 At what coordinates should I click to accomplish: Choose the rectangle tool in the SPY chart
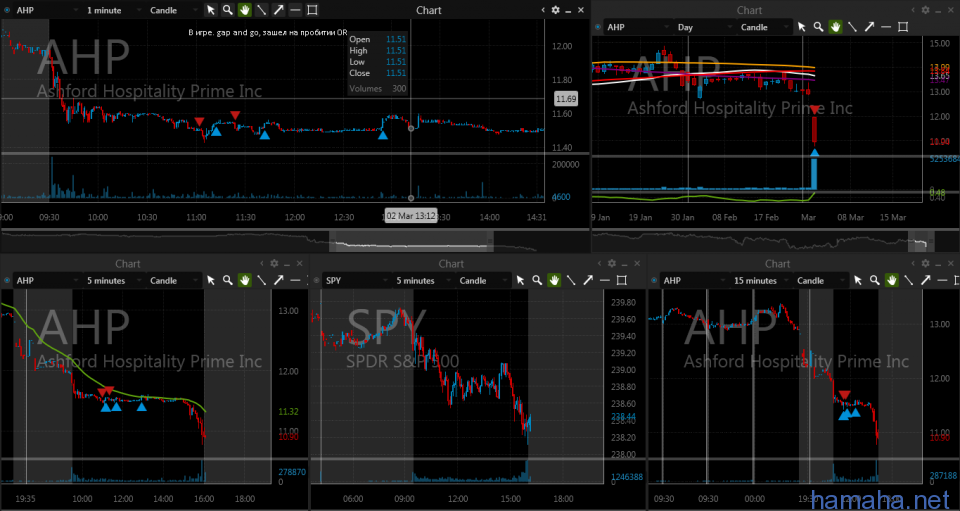point(621,280)
